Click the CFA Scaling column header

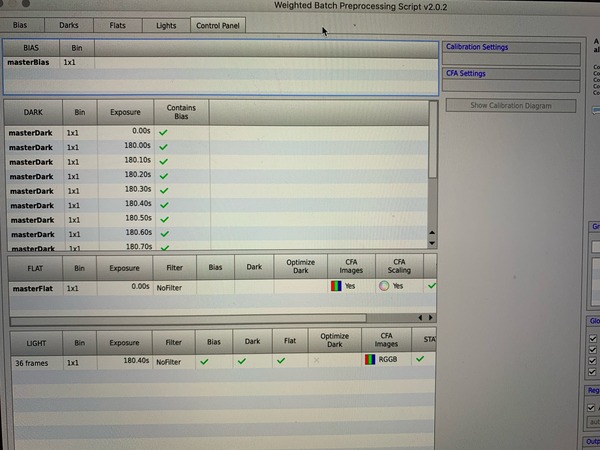pyautogui.click(x=399, y=266)
